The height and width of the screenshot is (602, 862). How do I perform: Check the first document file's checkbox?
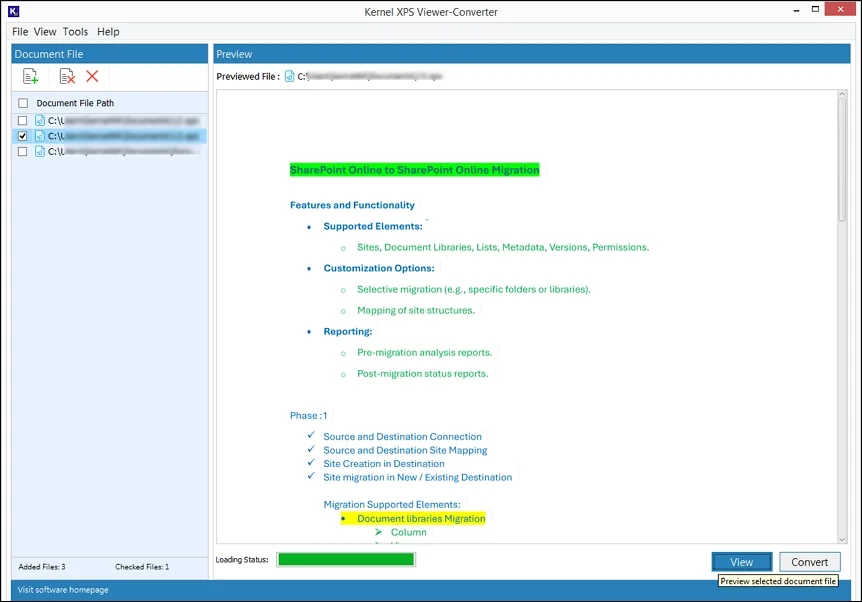pyautogui.click(x=23, y=119)
